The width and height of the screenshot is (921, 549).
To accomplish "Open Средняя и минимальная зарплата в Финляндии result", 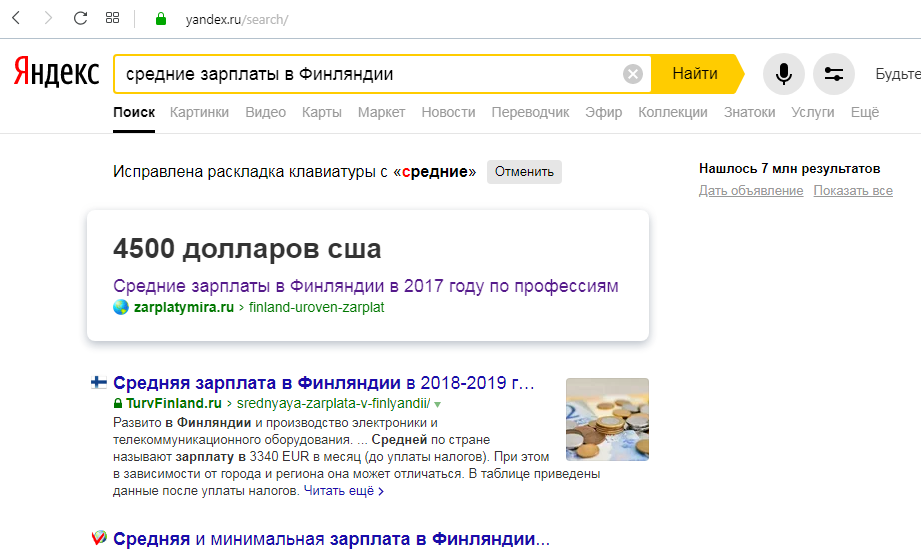I will (x=331, y=538).
